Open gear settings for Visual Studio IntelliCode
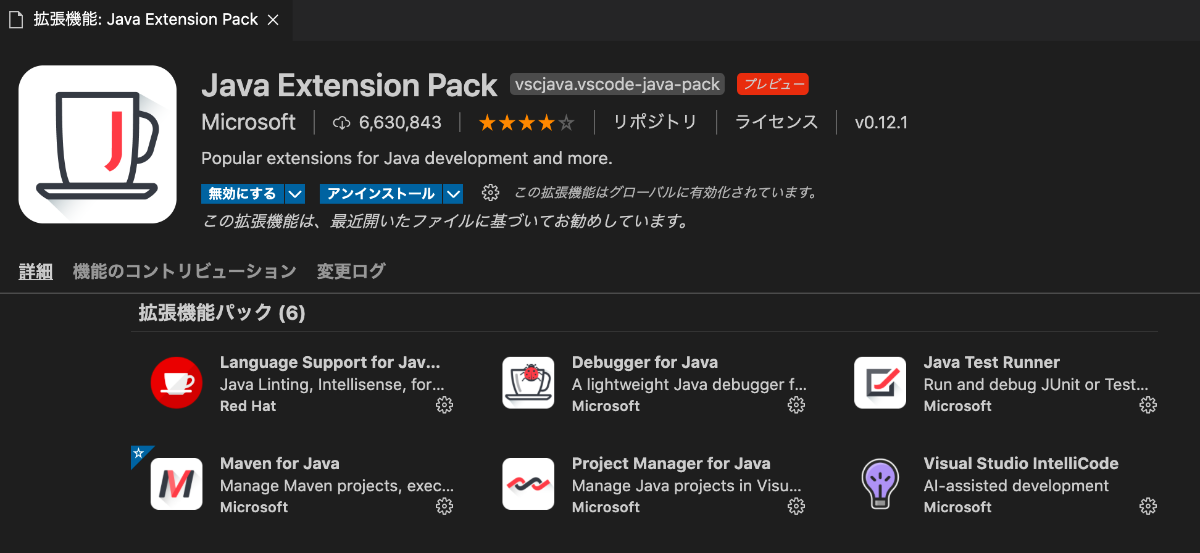Image resolution: width=1200 pixels, height=553 pixels. pos(1148,506)
